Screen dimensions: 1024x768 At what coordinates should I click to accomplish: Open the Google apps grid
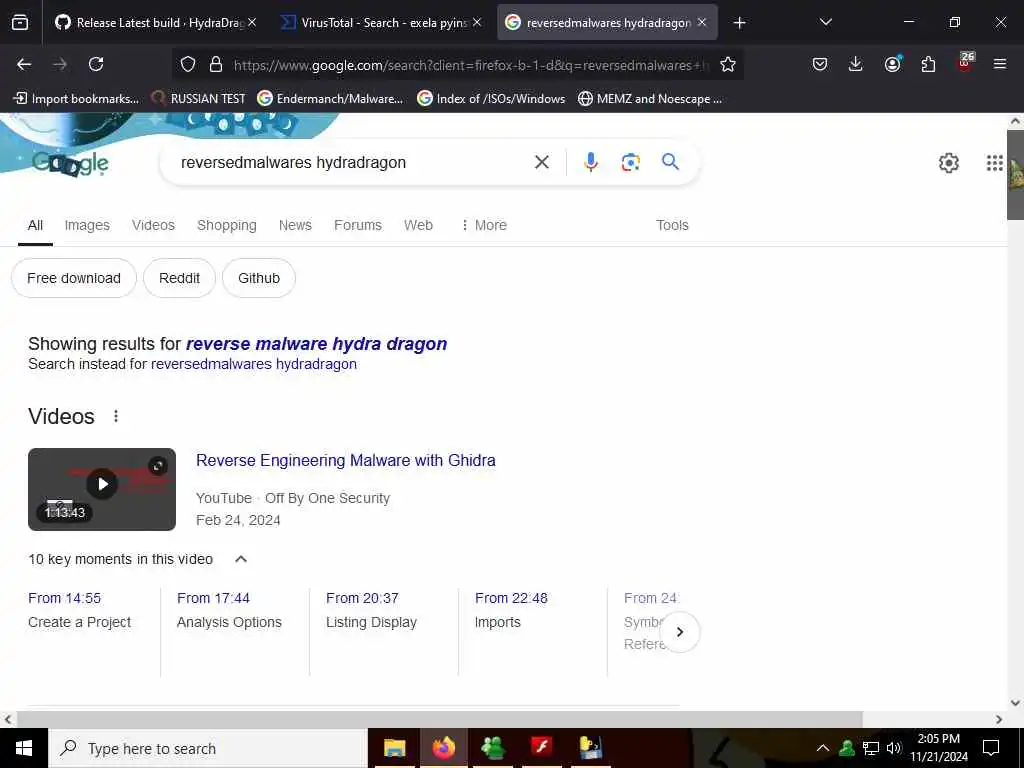(x=994, y=163)
